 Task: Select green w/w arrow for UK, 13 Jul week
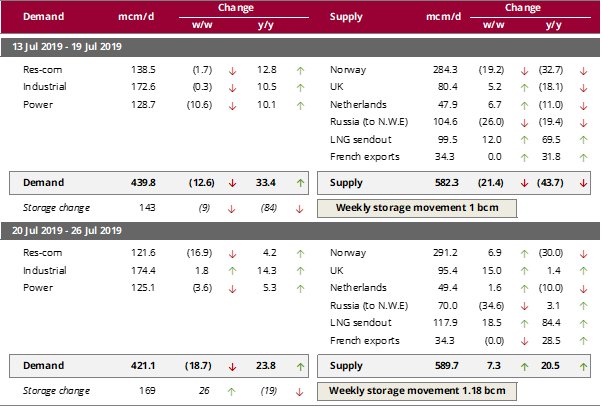[x=525, y=87]
